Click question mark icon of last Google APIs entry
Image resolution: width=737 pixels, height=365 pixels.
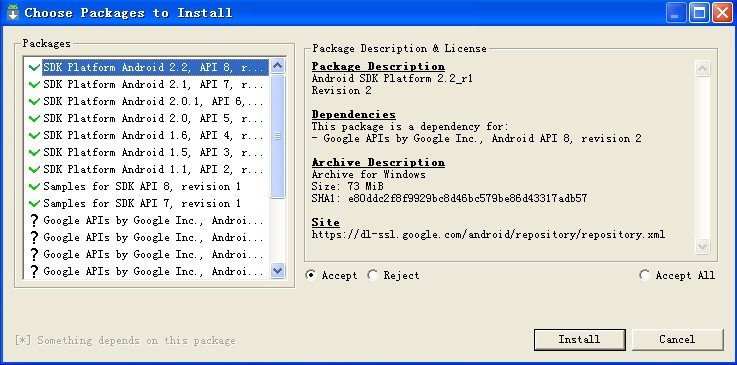[x=34, y=271]
